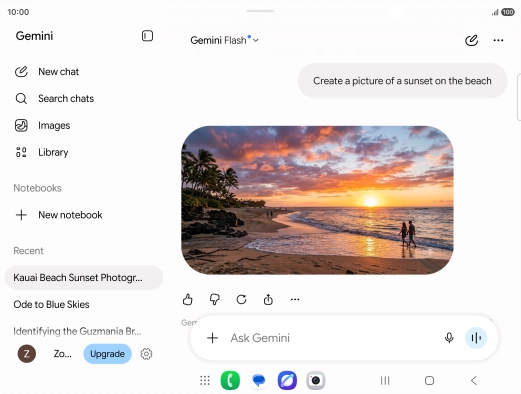Tap the microphone icon

click(x=449, y=338)
